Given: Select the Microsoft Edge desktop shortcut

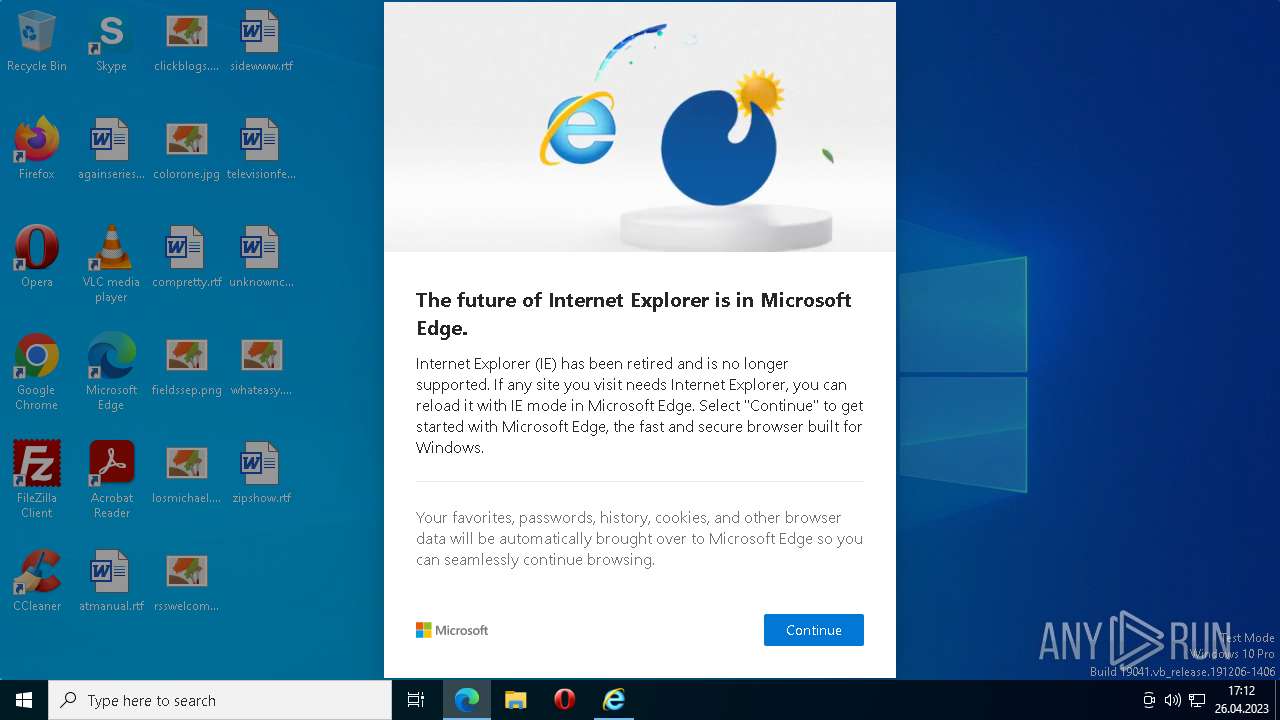Looking at the screenshot, I should click(x=111, y=372).
